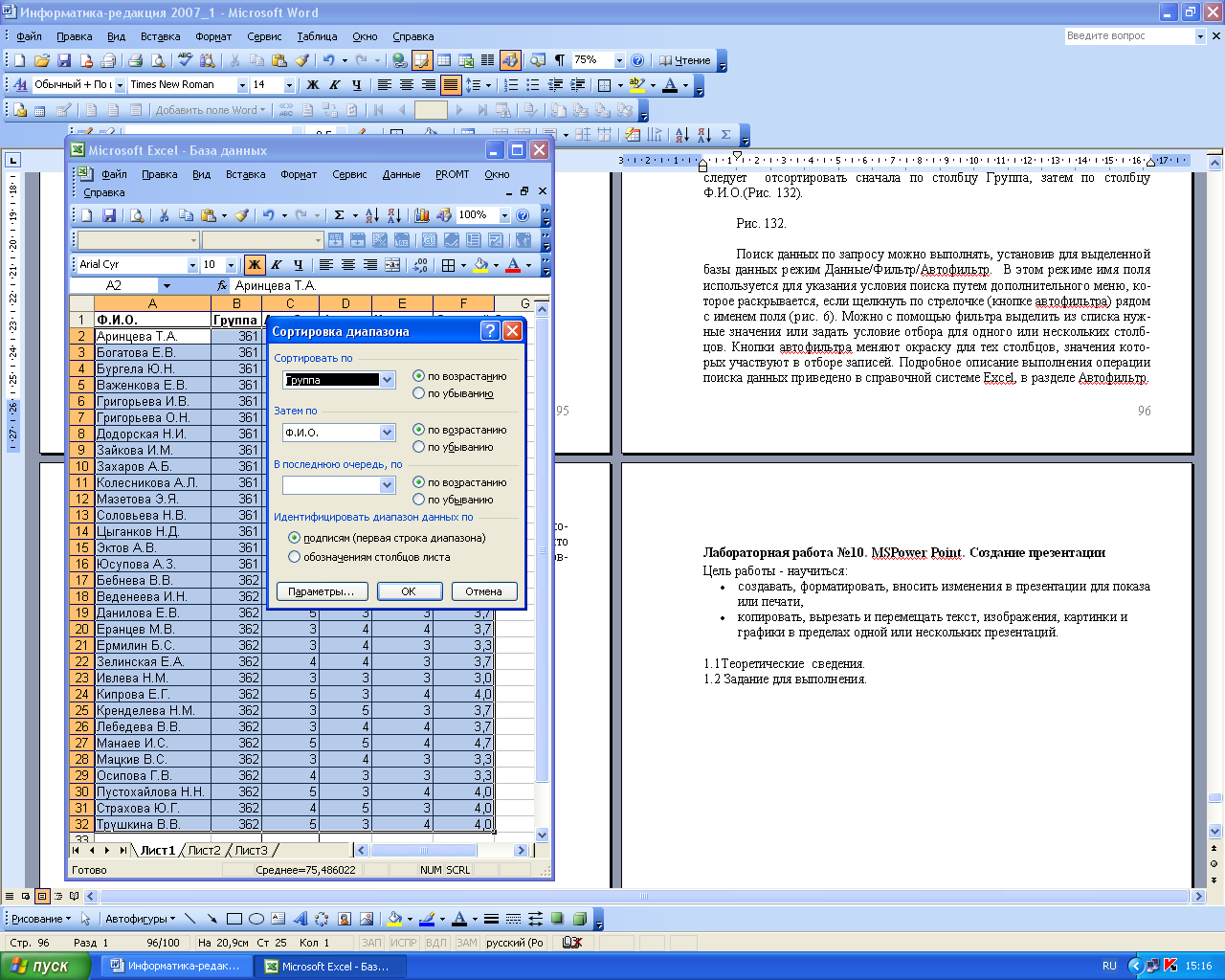Click Excel Save icon
This screenshot has width=1225, height=980.
[x=108, y=215]
